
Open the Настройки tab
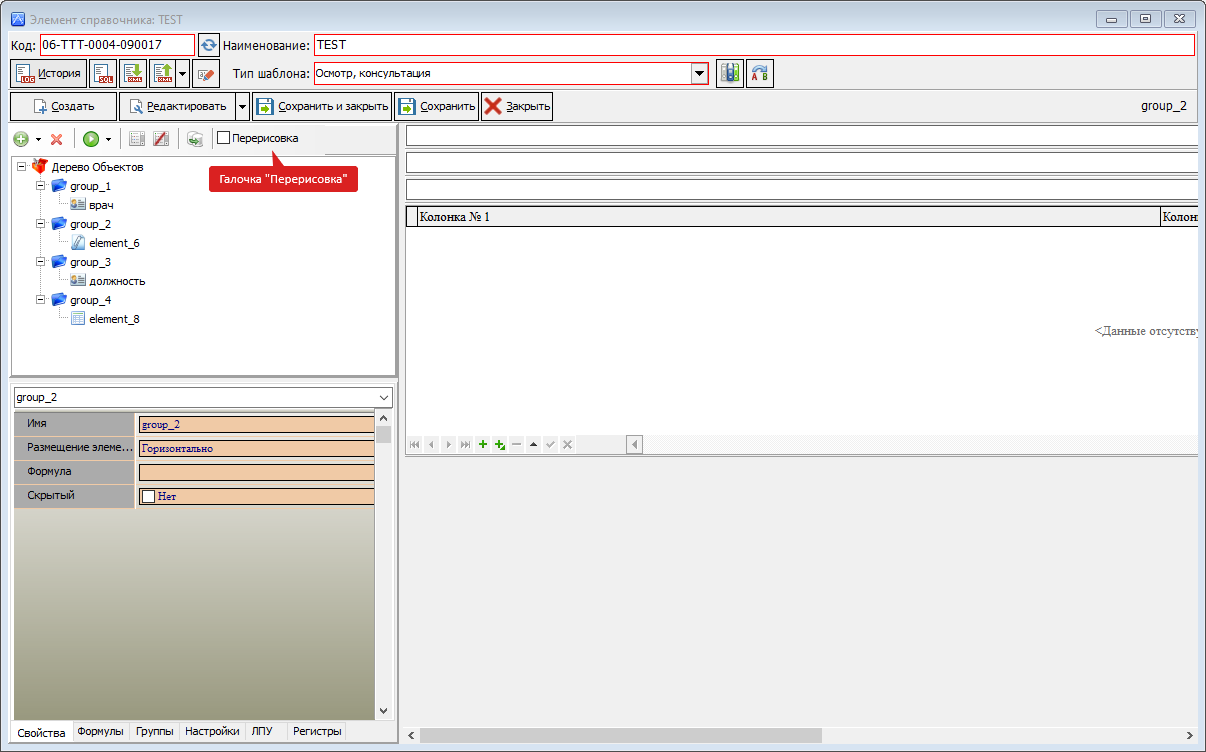click(212, 732)
